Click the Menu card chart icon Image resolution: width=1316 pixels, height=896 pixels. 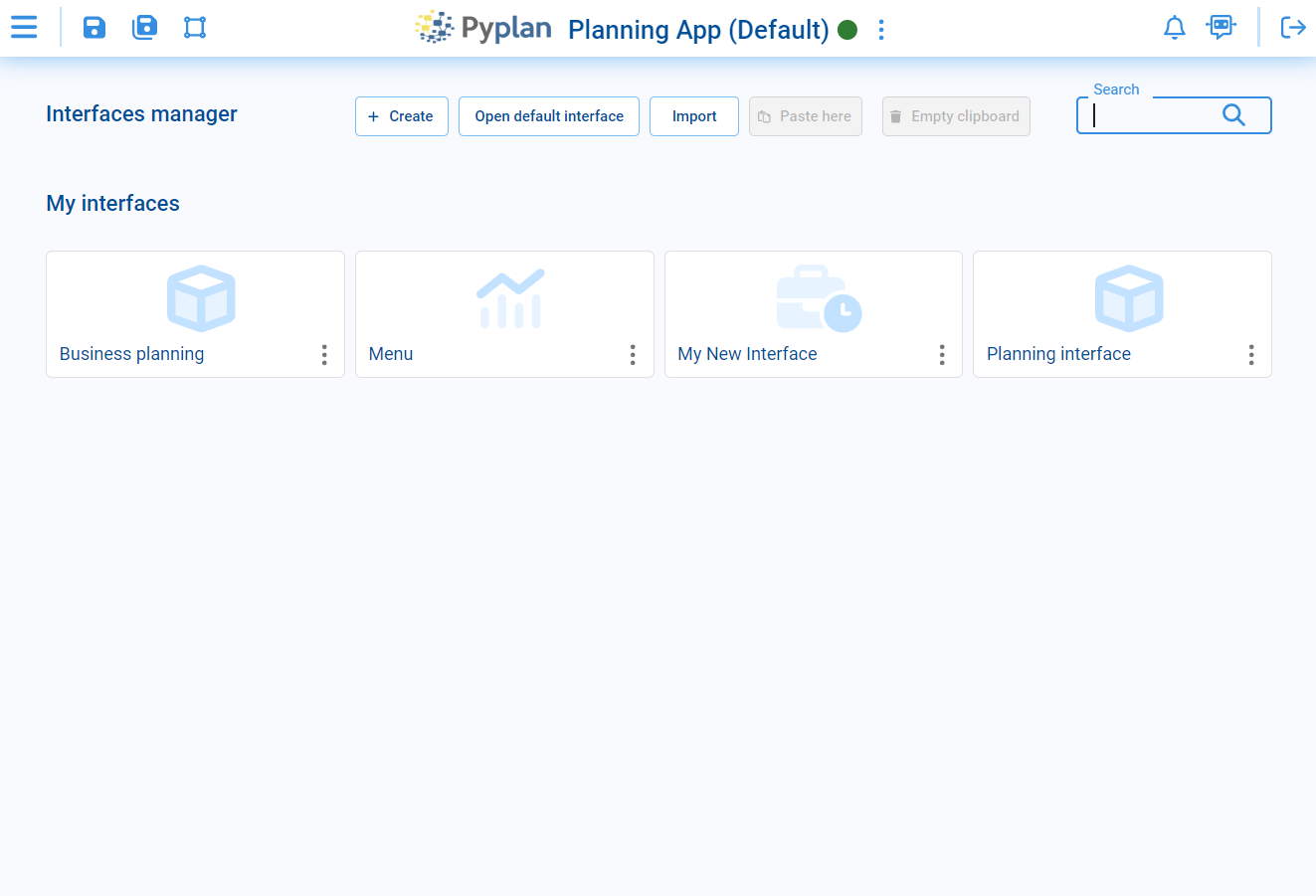click(510, 298)
